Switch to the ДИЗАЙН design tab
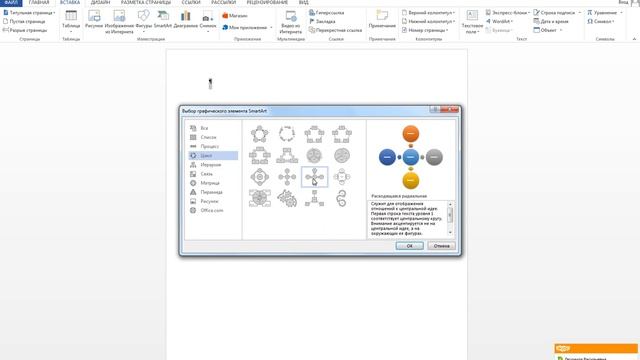Image resolution: width=640 pixels, height=360 pixels. tap(100, 2)
